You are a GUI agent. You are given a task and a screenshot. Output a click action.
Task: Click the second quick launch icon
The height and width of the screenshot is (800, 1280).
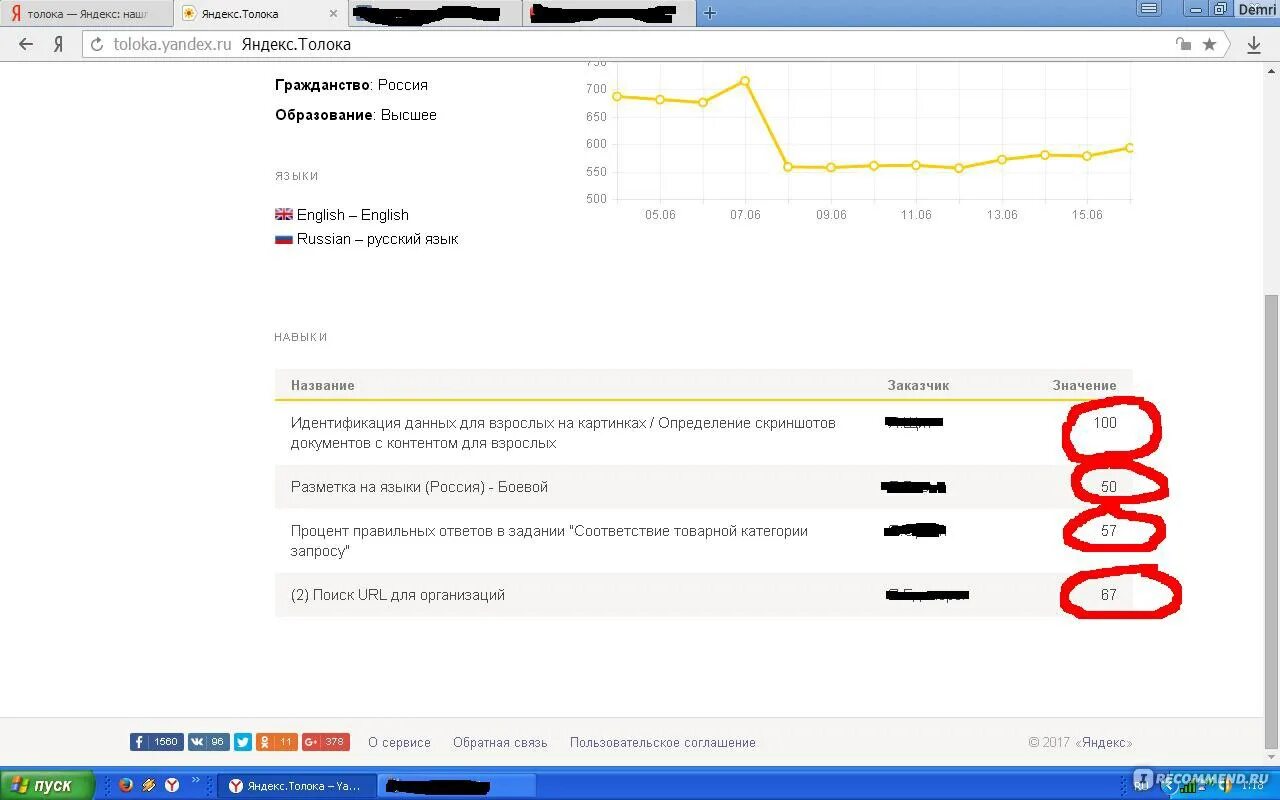pos(149,785)
